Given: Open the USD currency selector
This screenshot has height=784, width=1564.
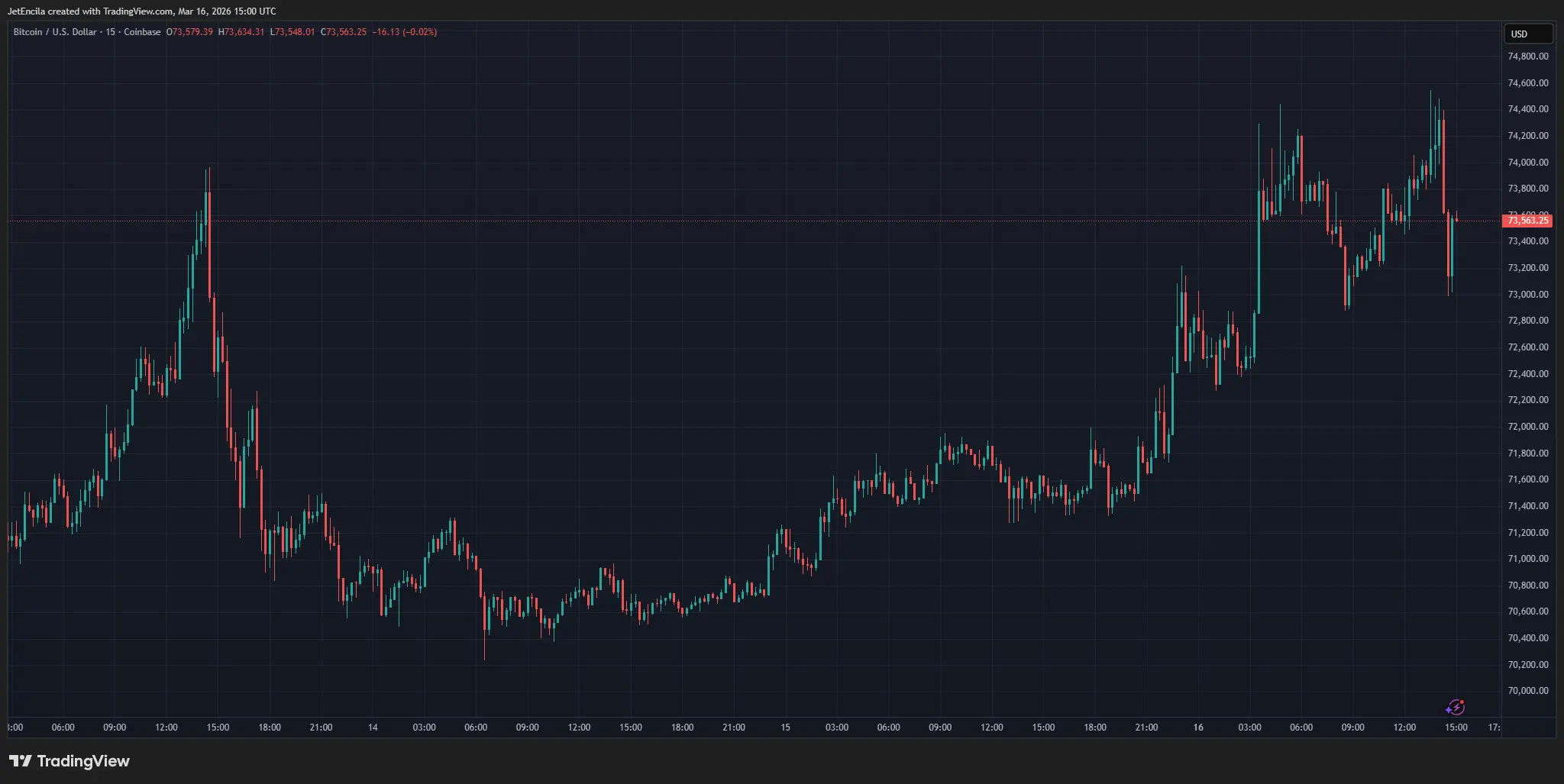Looking at the screenshot, I should [x=1528, y=34].
